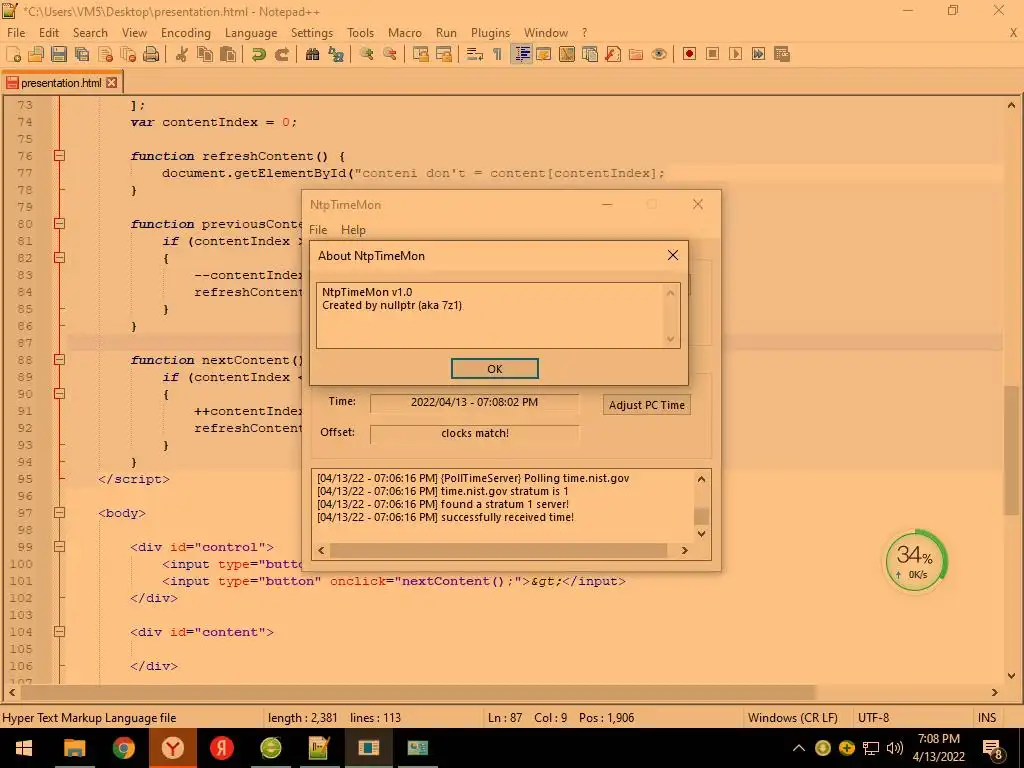Zoom out with the magnifier minus icon

[390, 54]
